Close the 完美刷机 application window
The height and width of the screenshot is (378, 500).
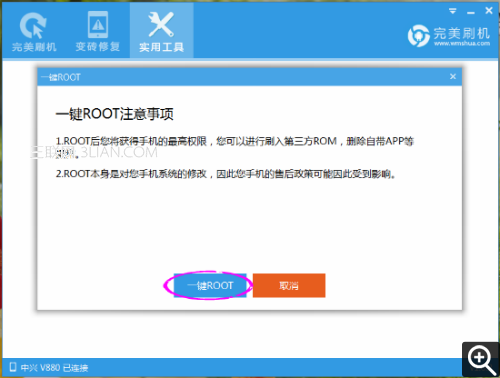point(489,11)
